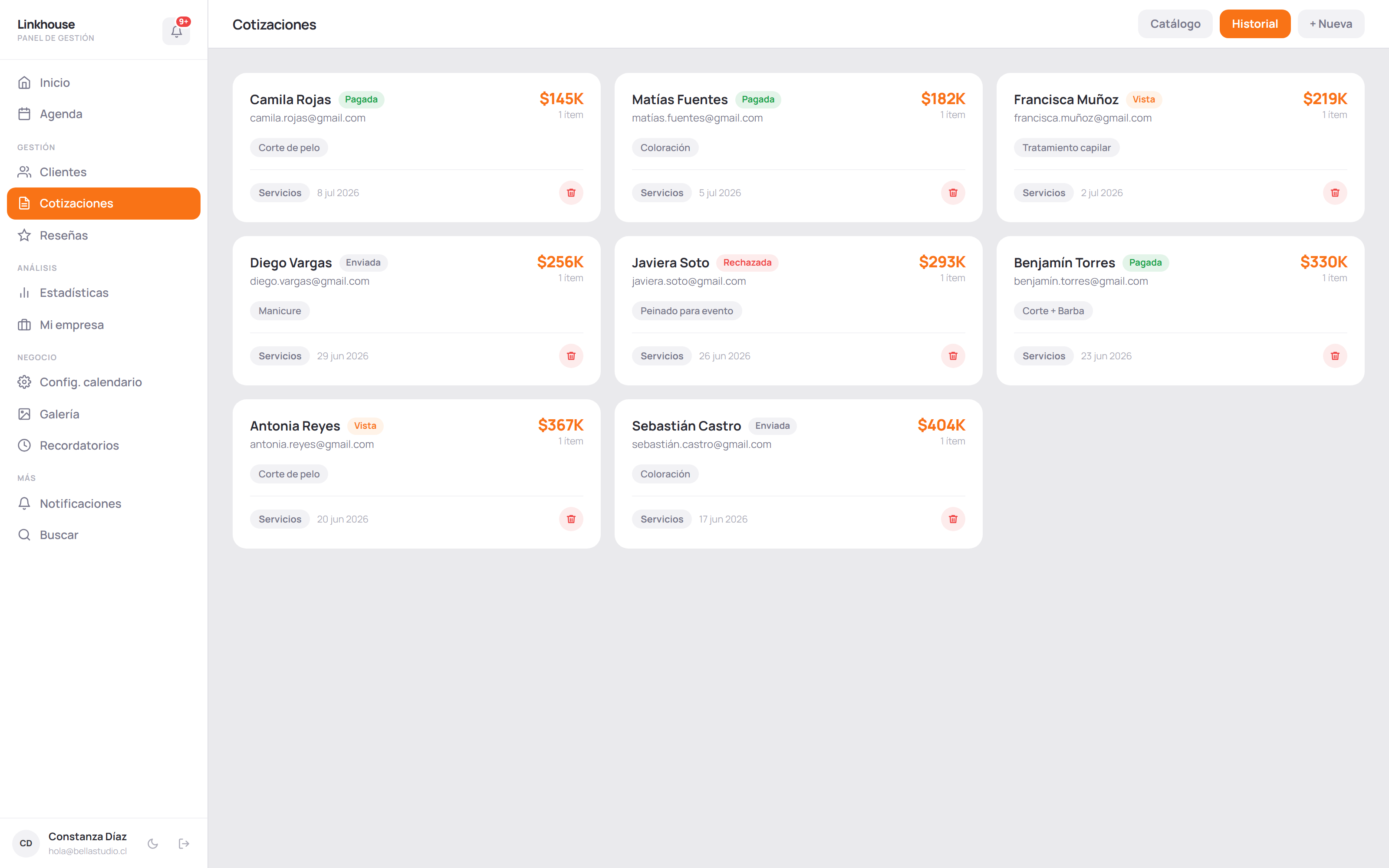Open Reseñas in the sidebar
1389x868 pixels.
[x=103, y=235]
